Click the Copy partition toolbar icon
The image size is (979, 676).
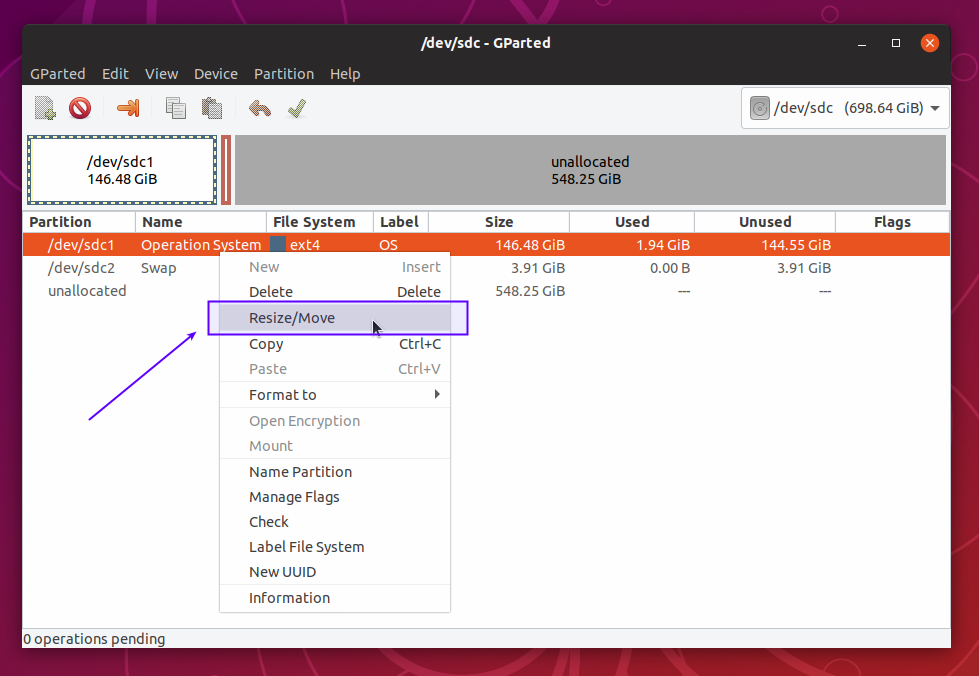point(176,108)
